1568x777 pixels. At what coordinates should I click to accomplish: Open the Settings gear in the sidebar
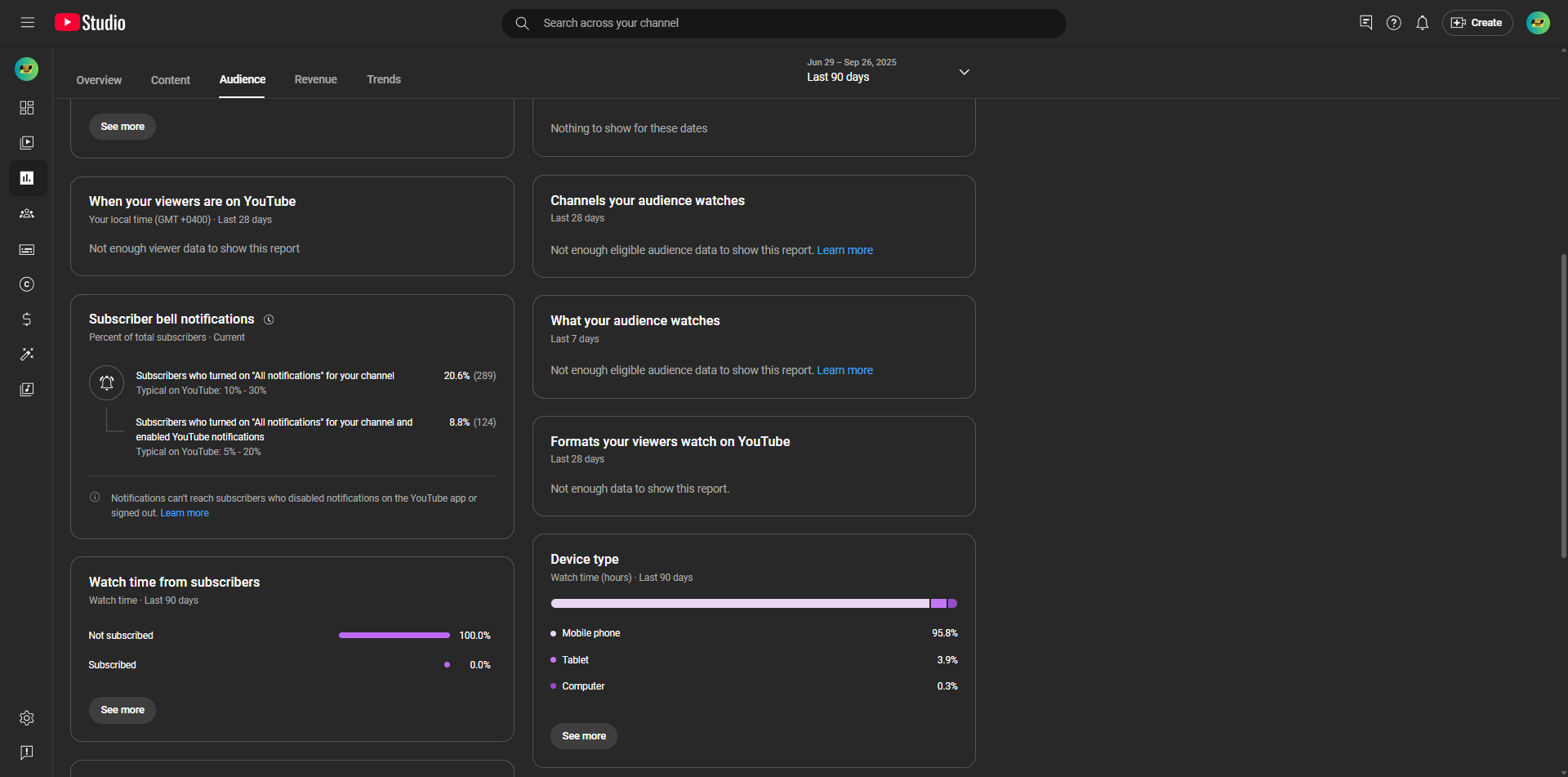[x=27, y=718]
